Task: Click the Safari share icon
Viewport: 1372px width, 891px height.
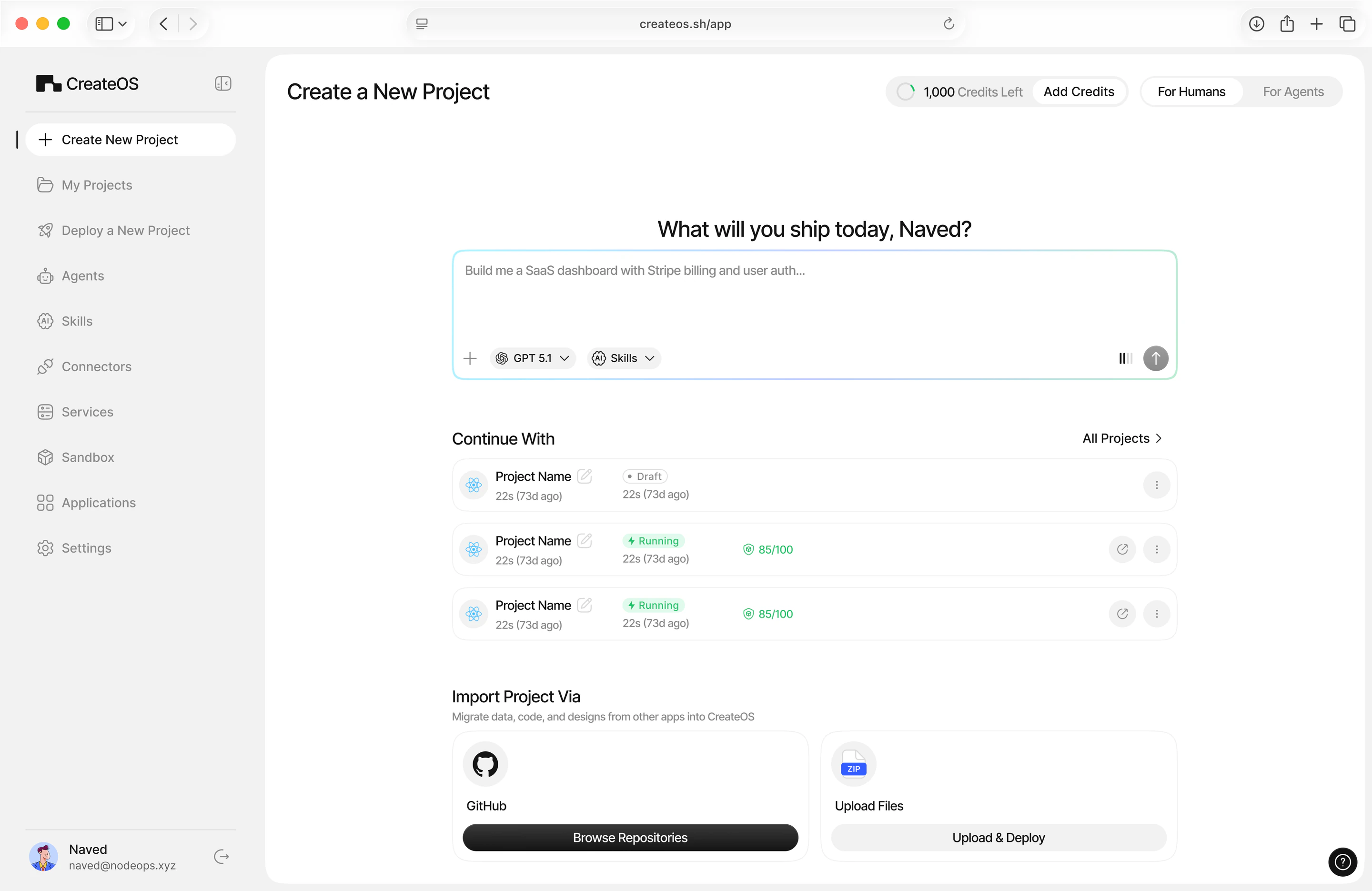Action: [1287, 24]
